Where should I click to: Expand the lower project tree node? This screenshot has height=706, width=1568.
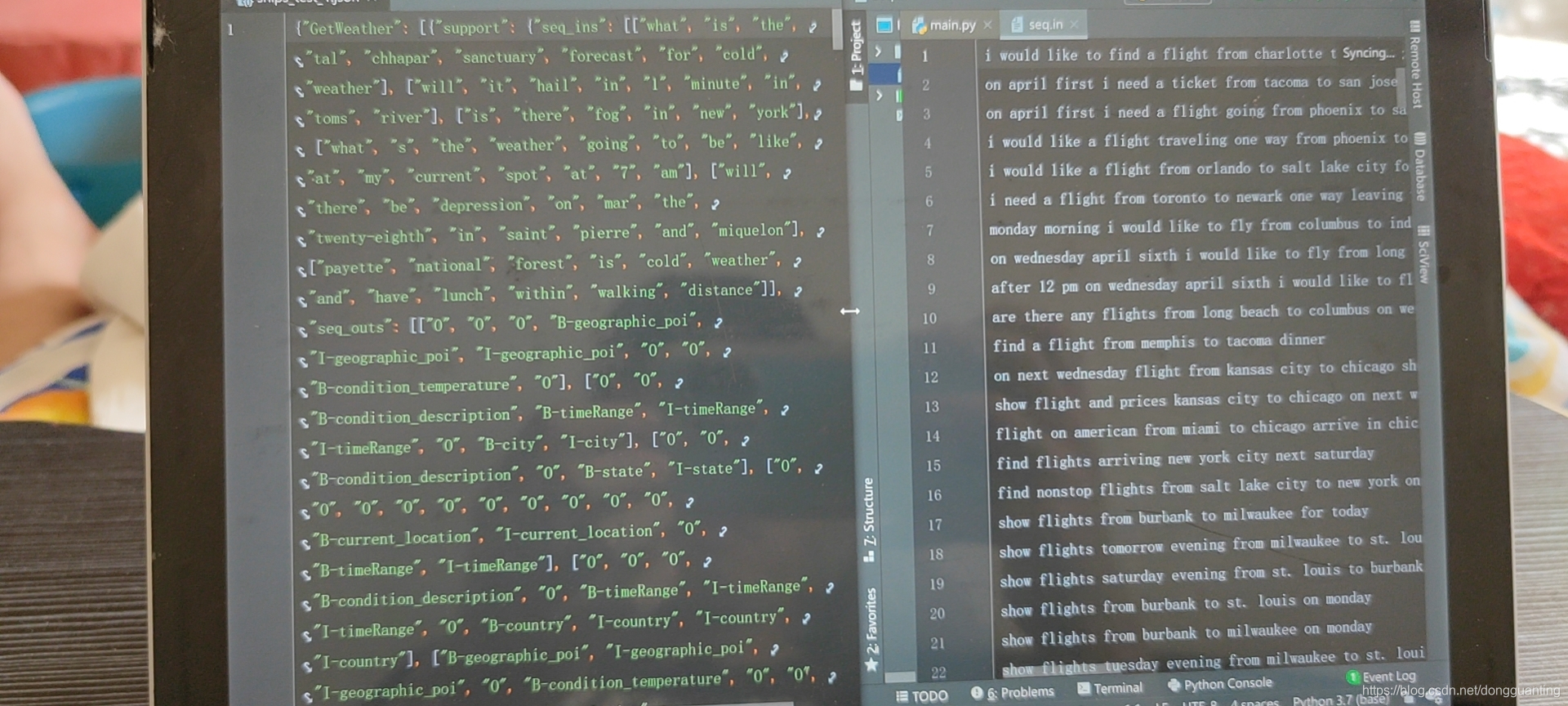[880, 96]
